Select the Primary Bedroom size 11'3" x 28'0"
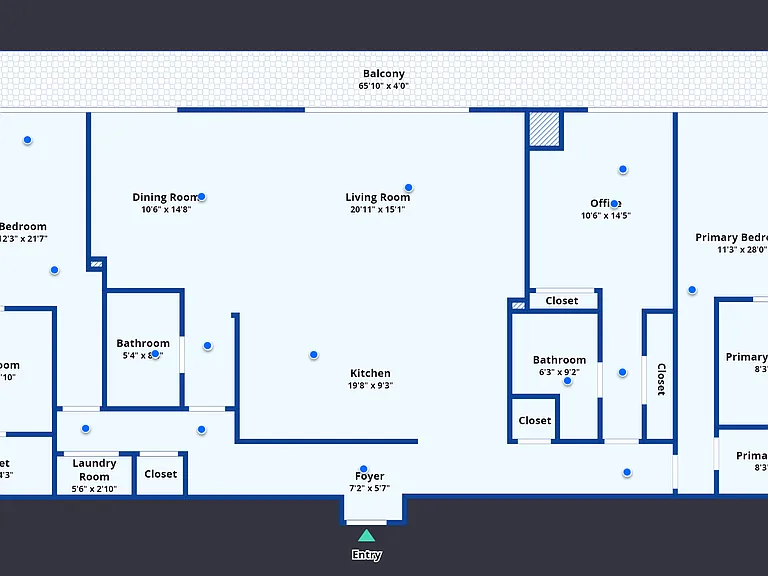 (742, 249)
